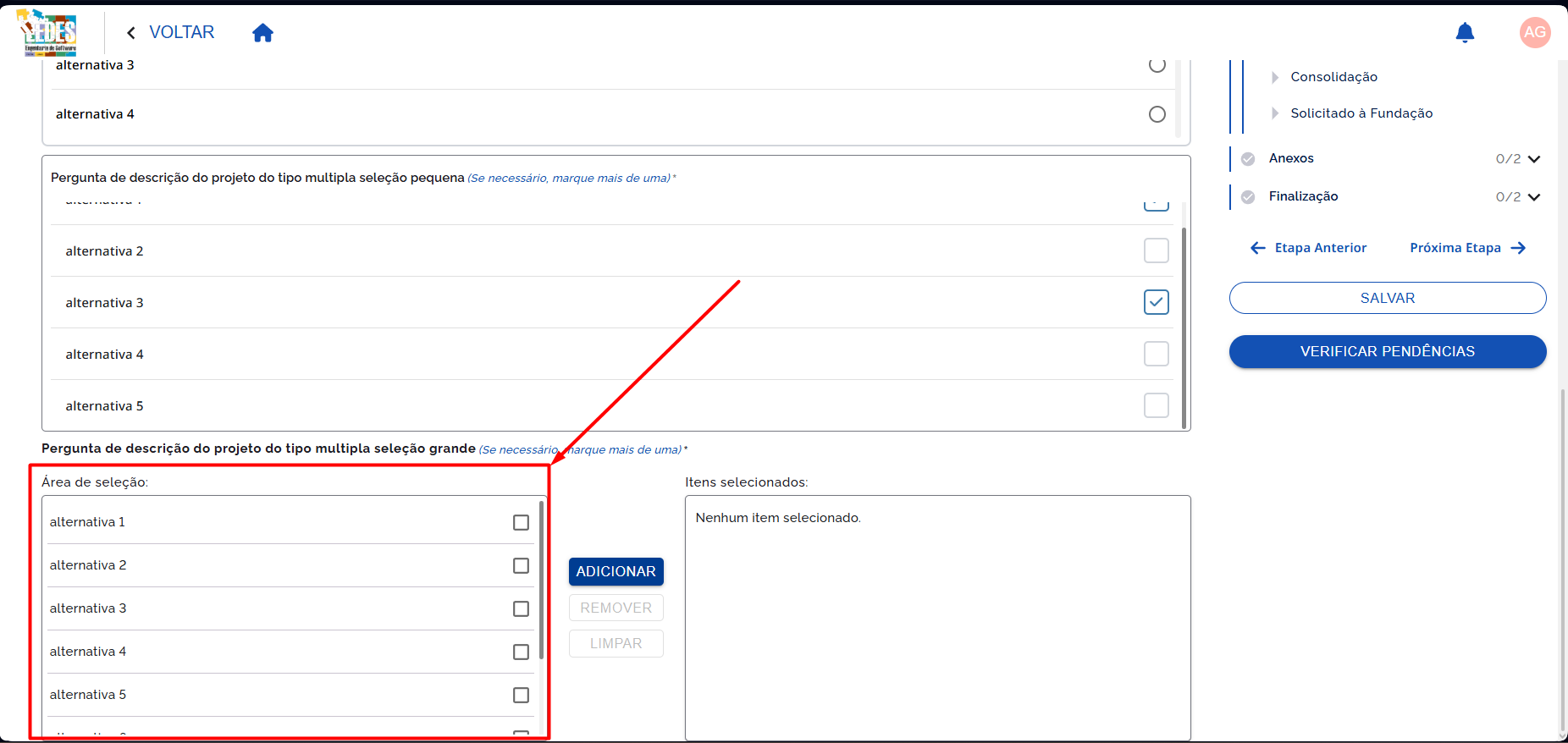This screenshot has width=1568, height=743.
Task: Click the 'Itens selecionados:' label
Action: pos(747,482)
